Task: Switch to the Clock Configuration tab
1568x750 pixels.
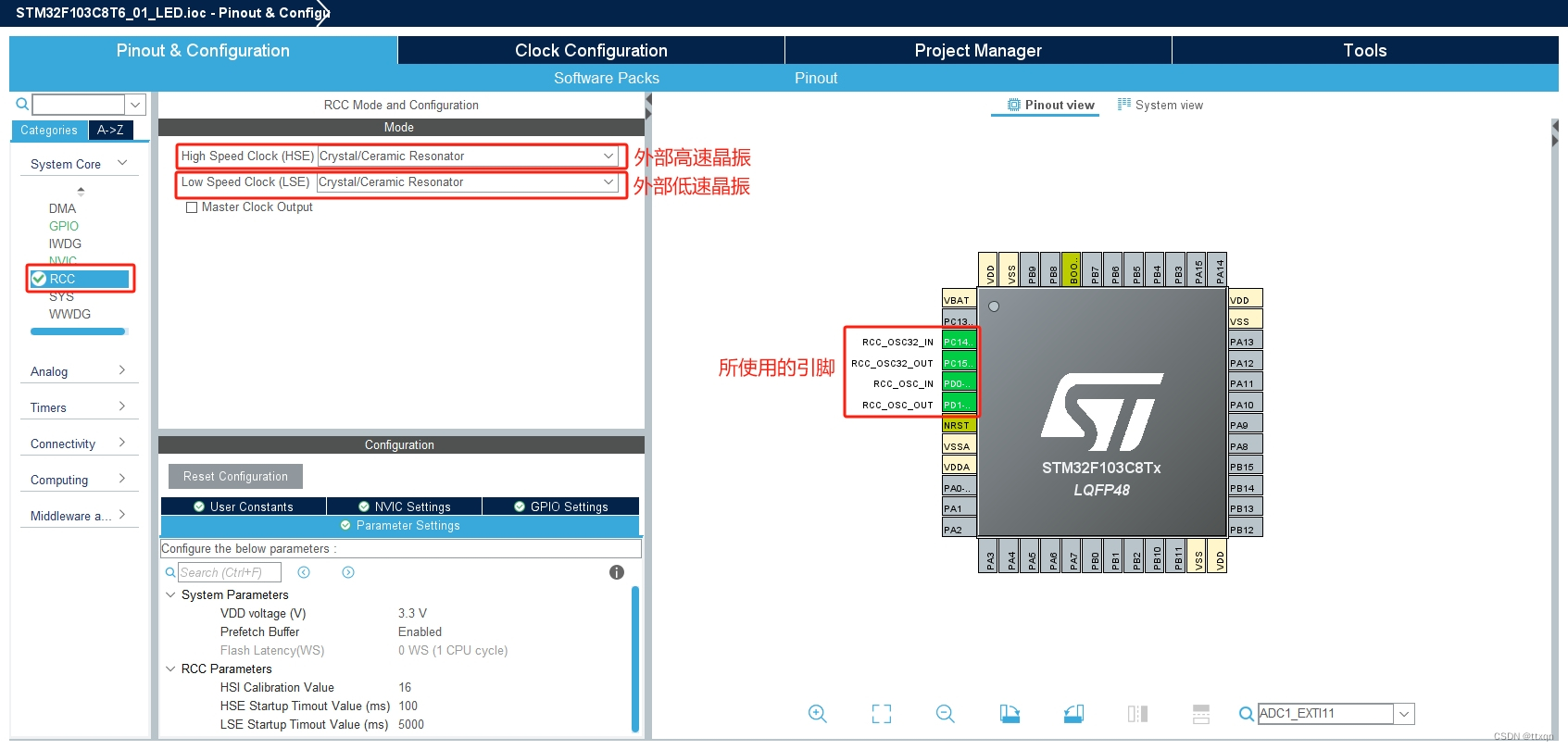Action: 591,50
